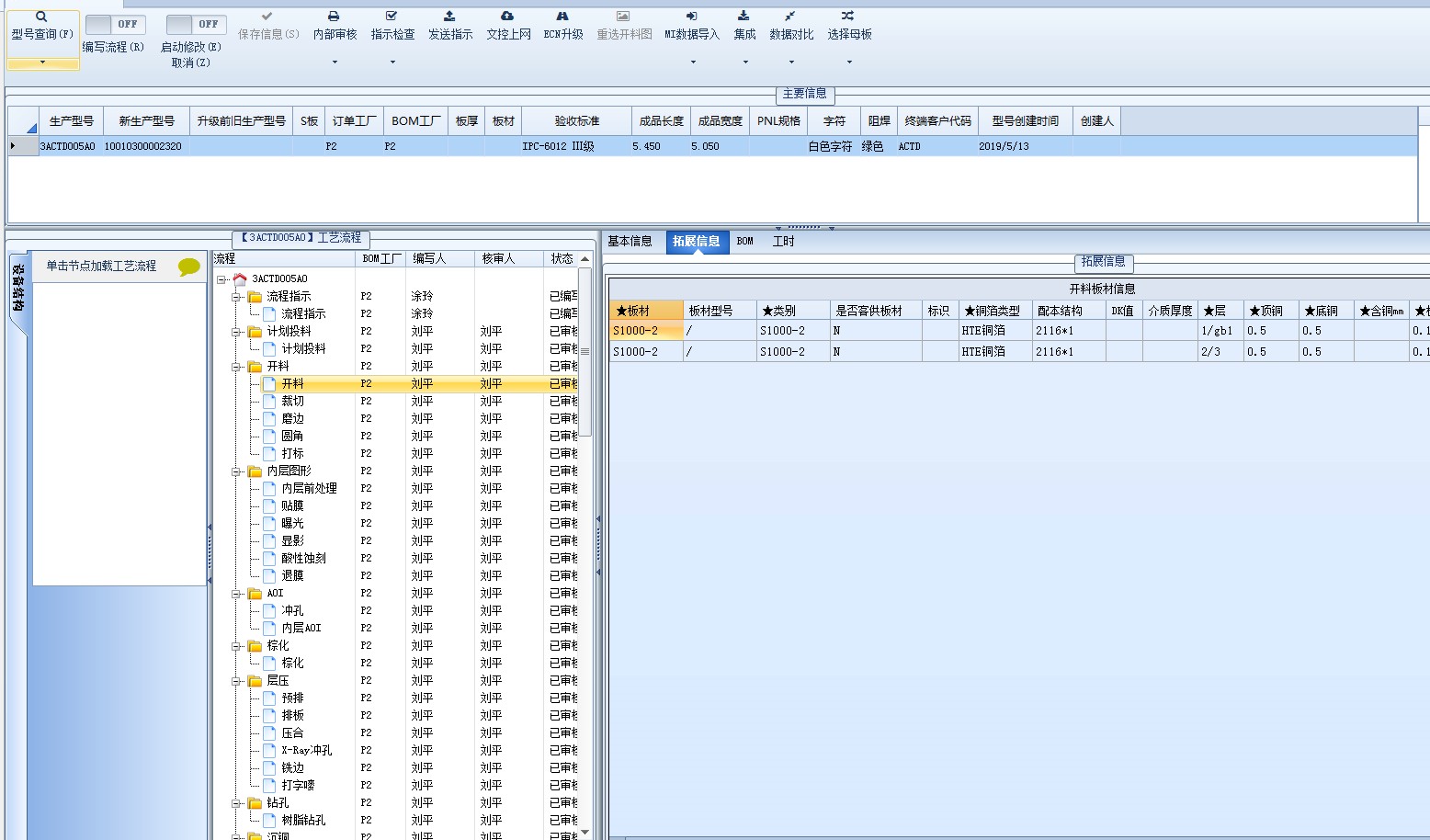Viewport: 1430px width, 840px height.
Task: Click the ECN升级 toolbar icon
Action: coord(562,17)
